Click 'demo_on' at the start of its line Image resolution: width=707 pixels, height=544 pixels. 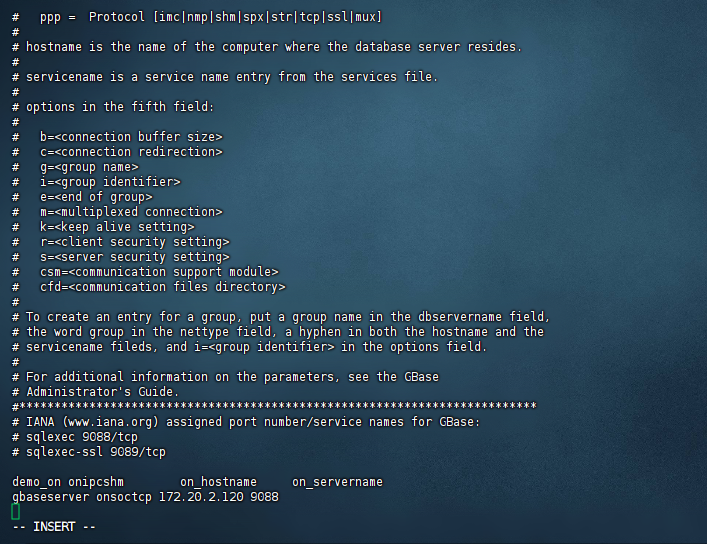coord(36,481)
